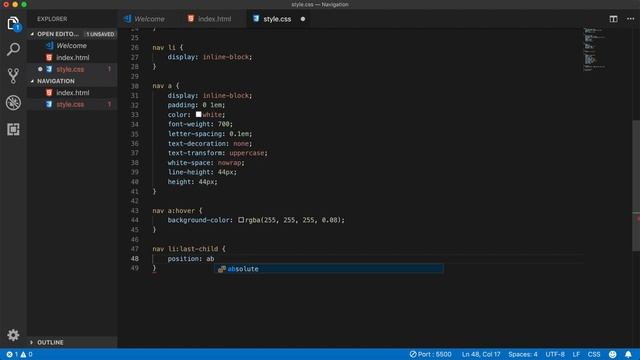640x360 pixels.
Task: Click the Port : 5500 live server indicator
Action: 431,354
